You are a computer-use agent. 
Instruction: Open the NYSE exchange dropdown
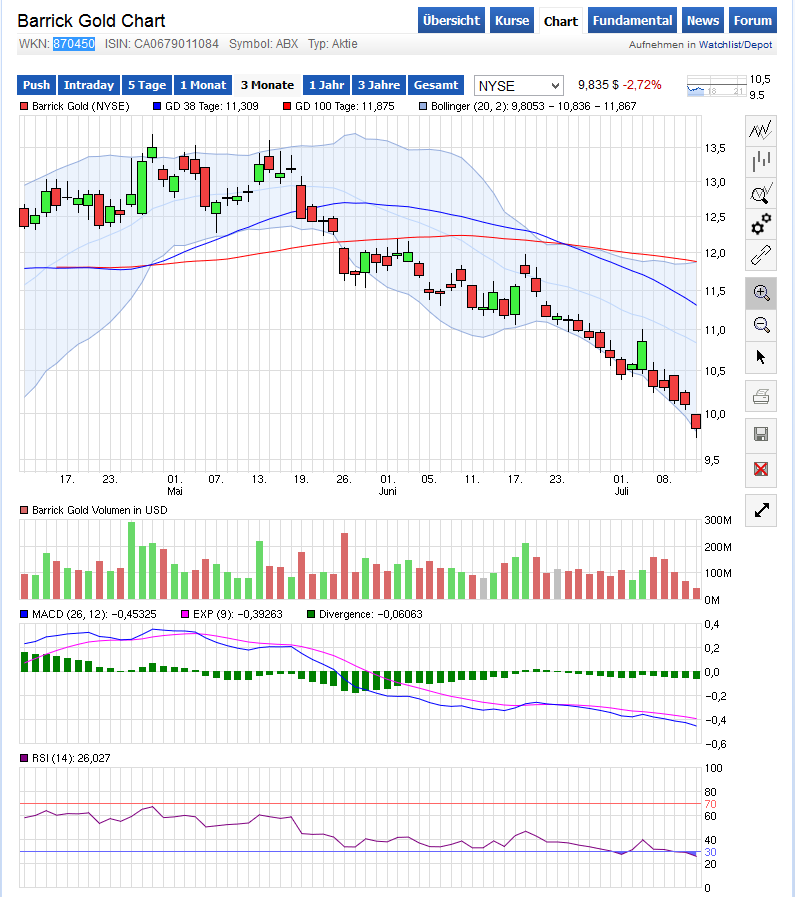click(519, 86)
